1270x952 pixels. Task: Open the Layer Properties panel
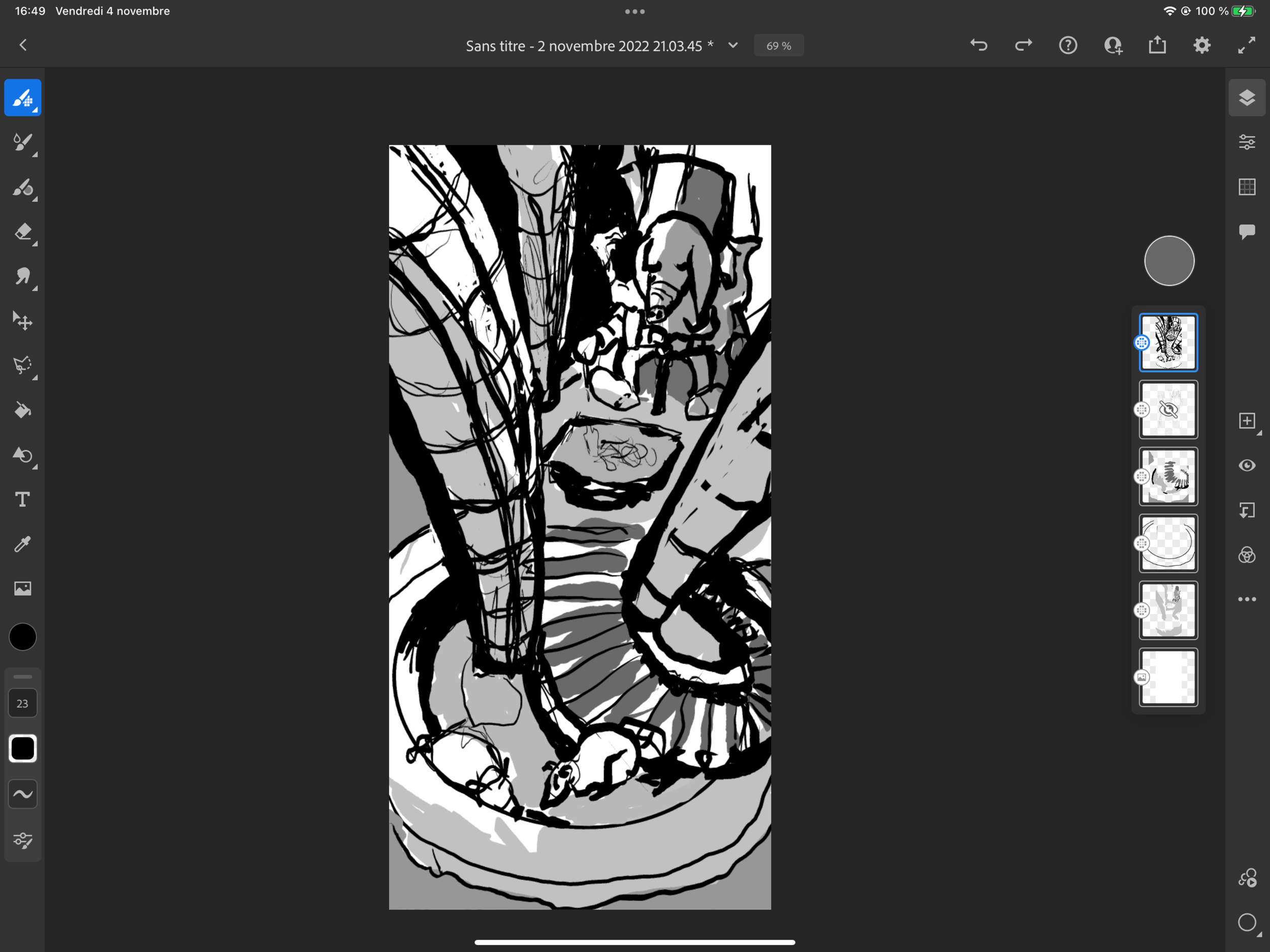1247,142
